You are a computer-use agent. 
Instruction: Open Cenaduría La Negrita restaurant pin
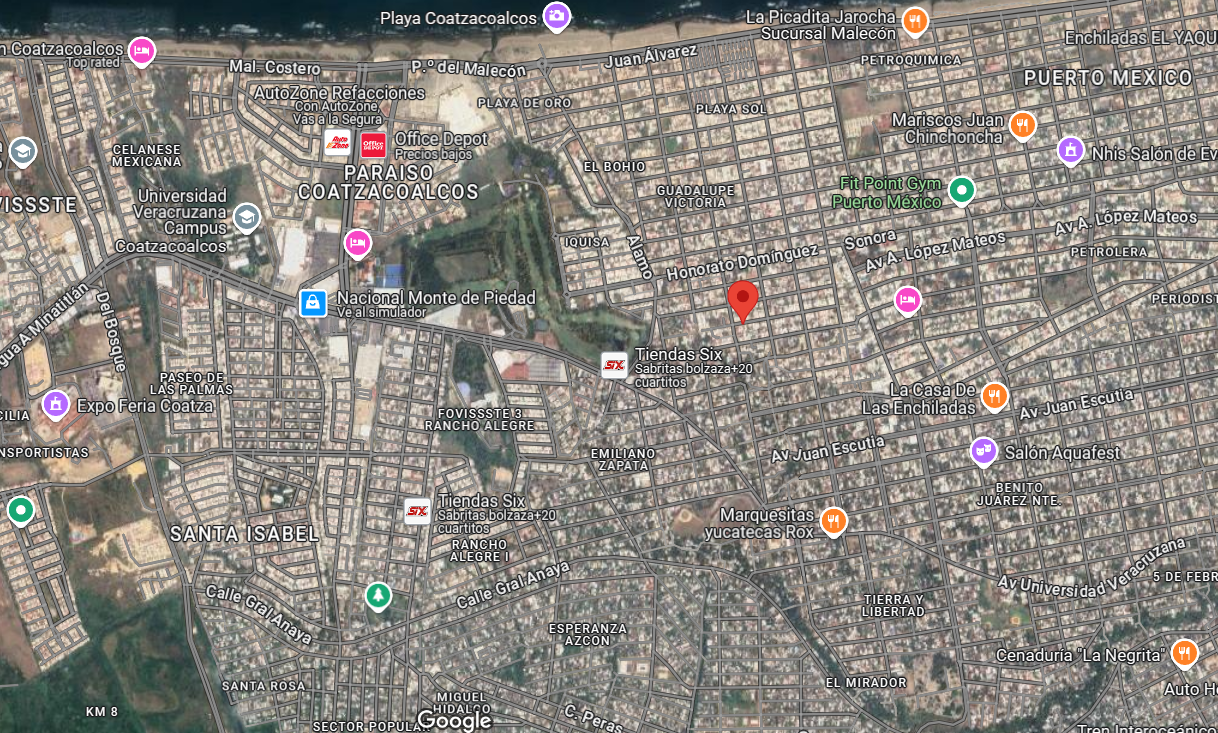click(x=1184, y=653)
